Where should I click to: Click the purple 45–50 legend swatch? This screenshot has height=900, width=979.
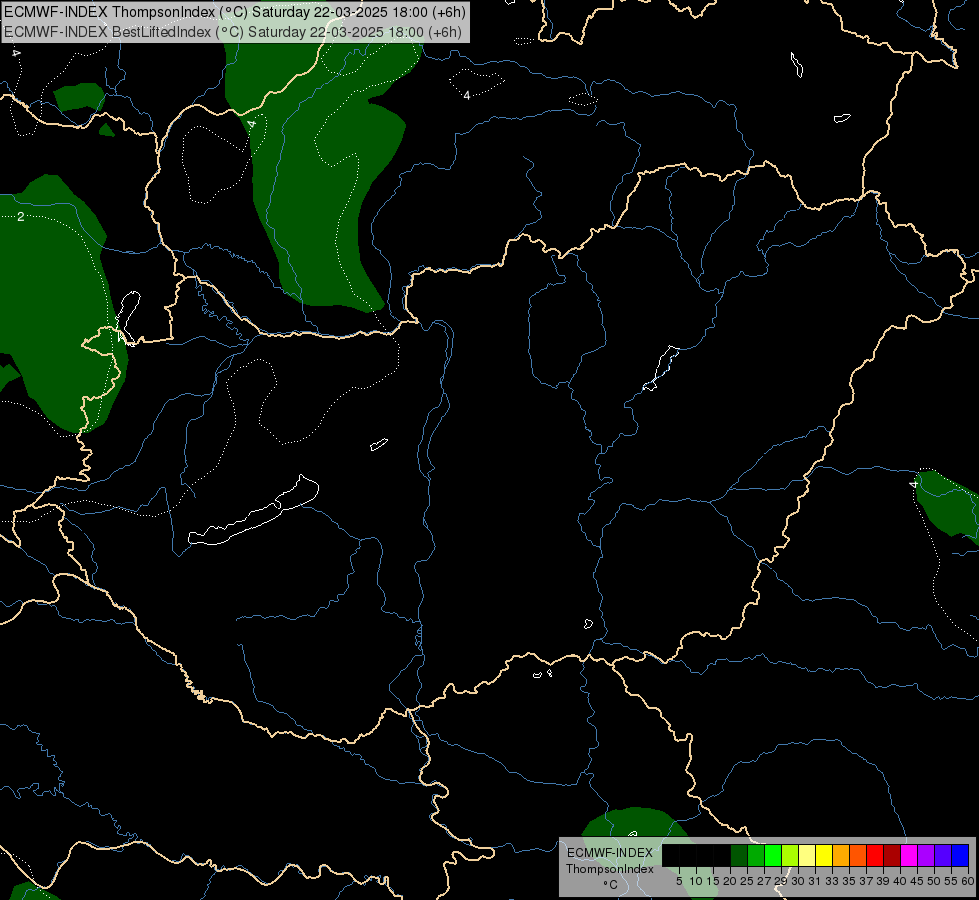tap(926, 855)
